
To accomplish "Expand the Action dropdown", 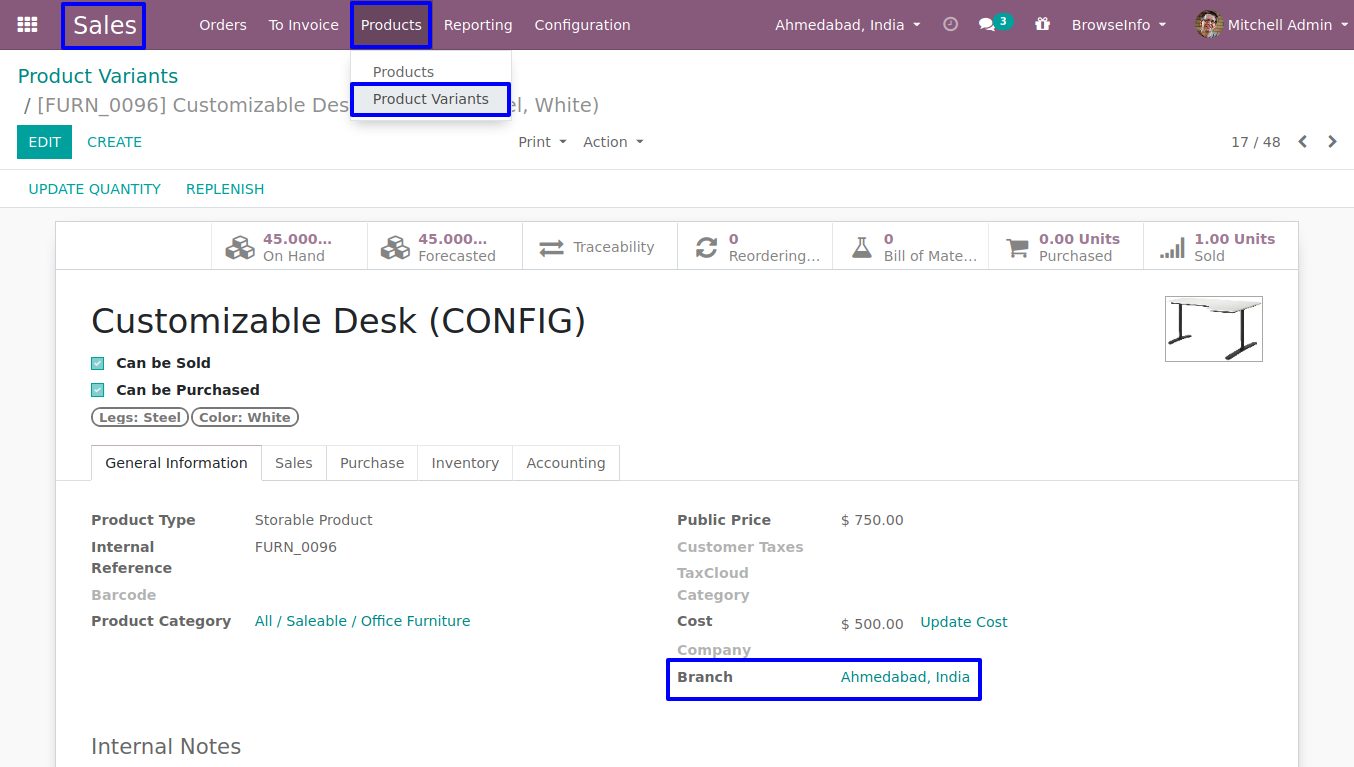I will coord(613,142).
